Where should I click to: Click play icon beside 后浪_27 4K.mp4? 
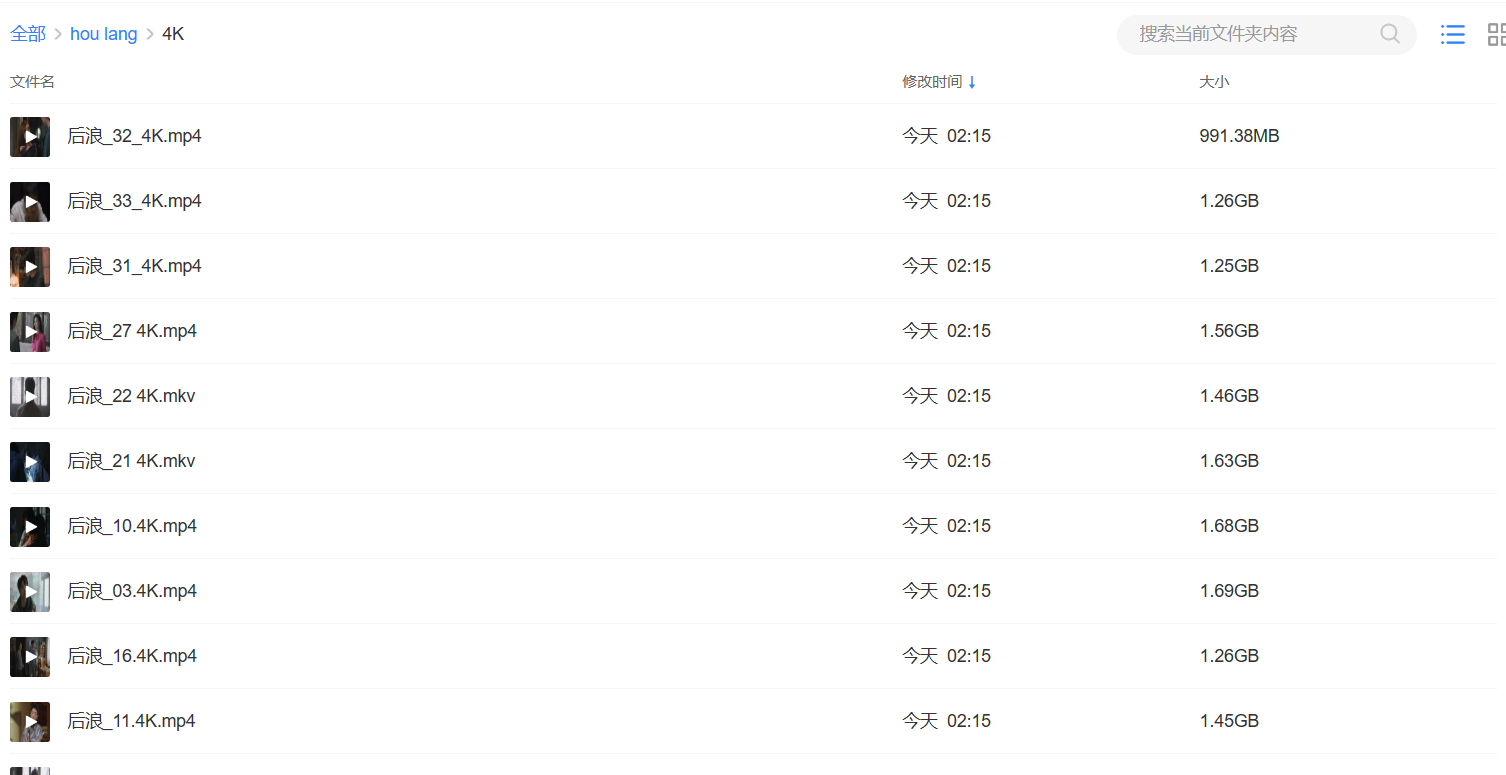[30, 332]
